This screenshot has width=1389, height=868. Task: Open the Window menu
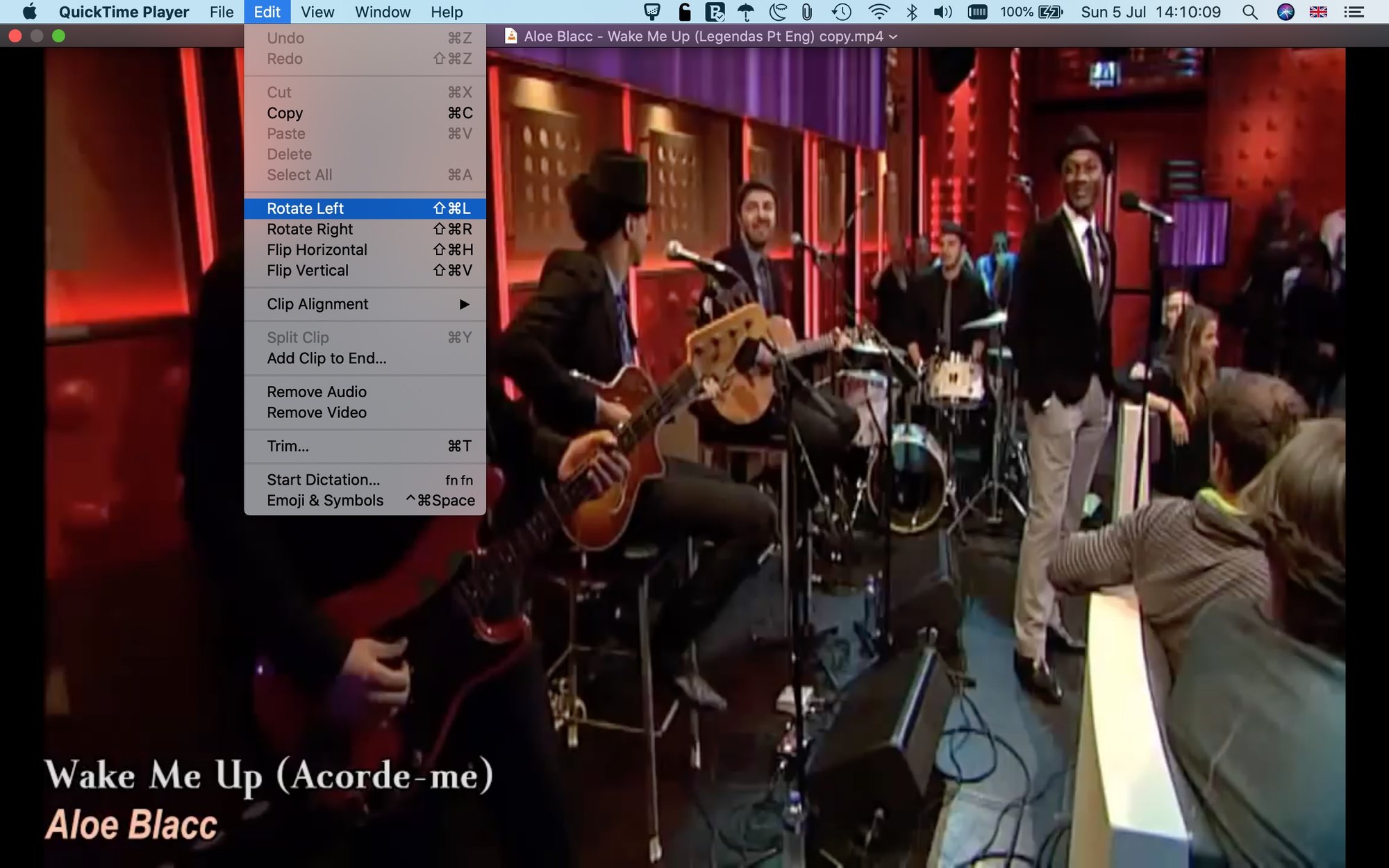pyautogui.click(x=383, y=12)
